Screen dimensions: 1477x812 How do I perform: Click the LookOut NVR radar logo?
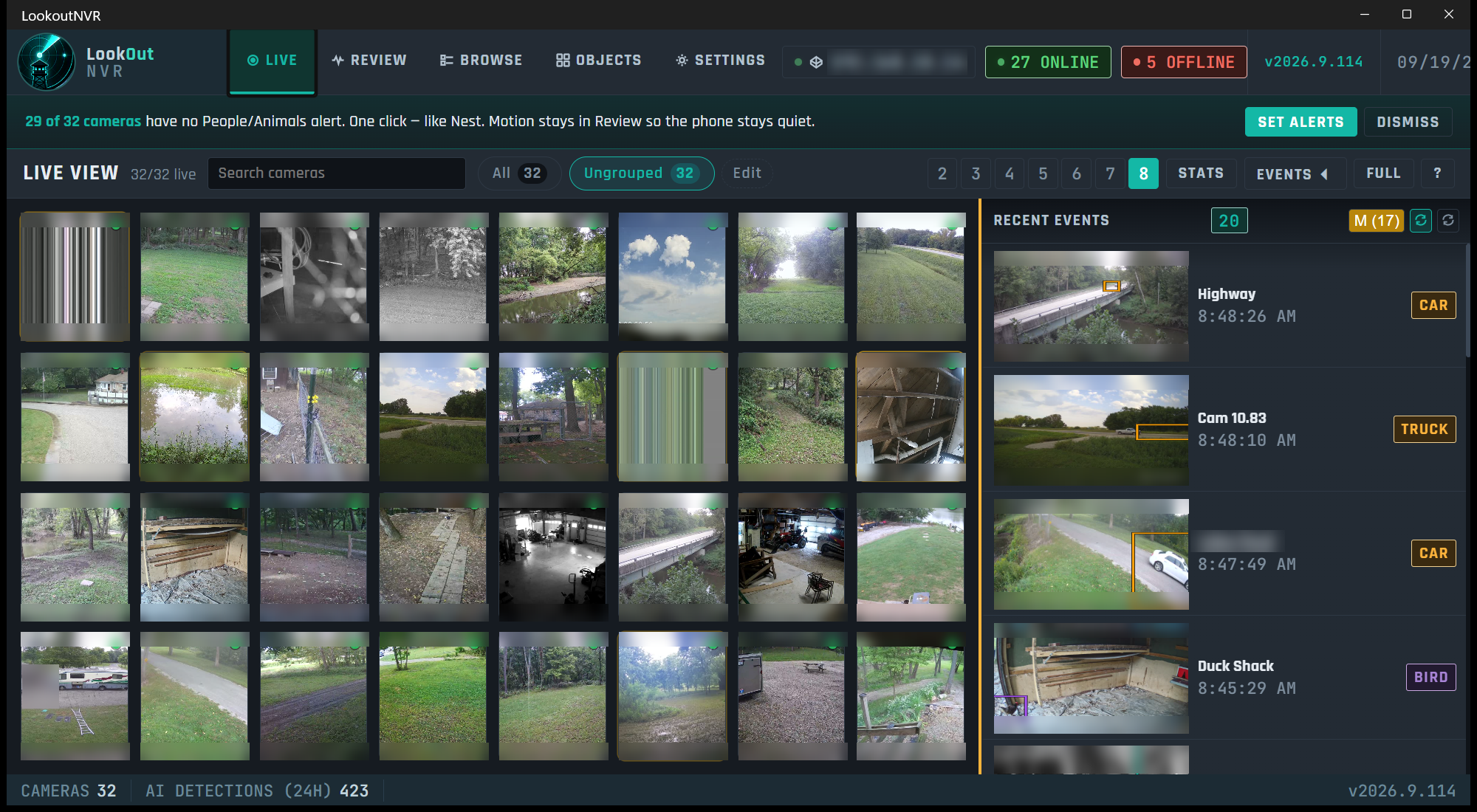pos(46,62)
